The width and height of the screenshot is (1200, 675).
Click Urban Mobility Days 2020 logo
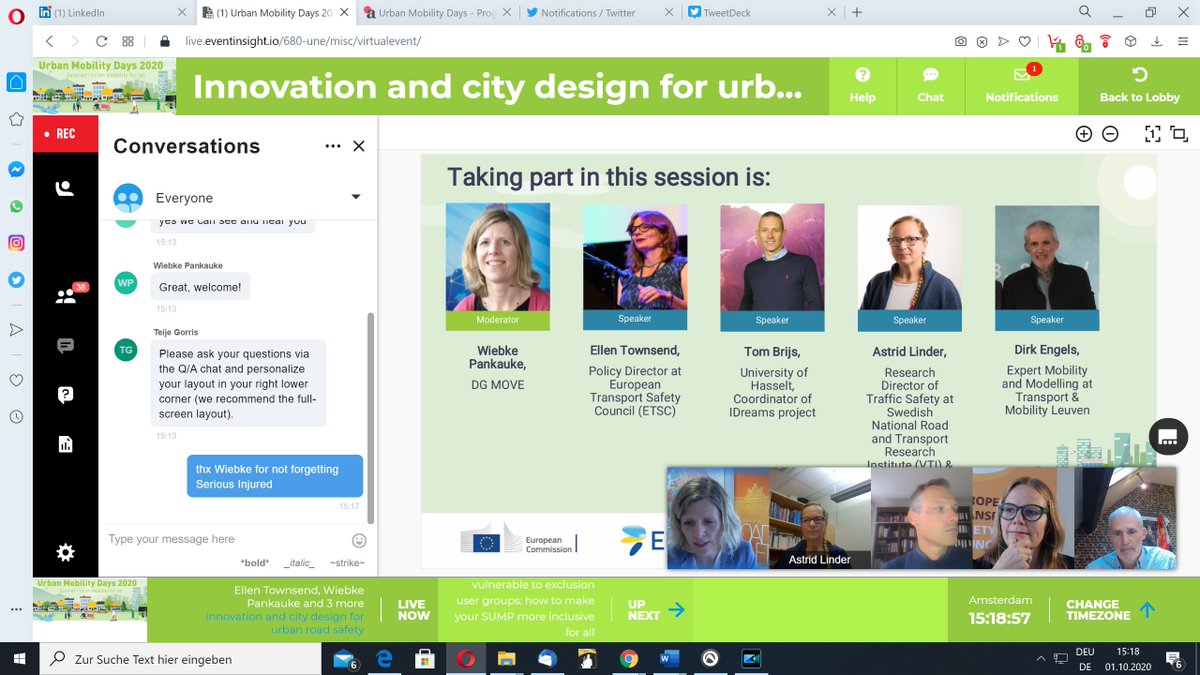point(104,85)
